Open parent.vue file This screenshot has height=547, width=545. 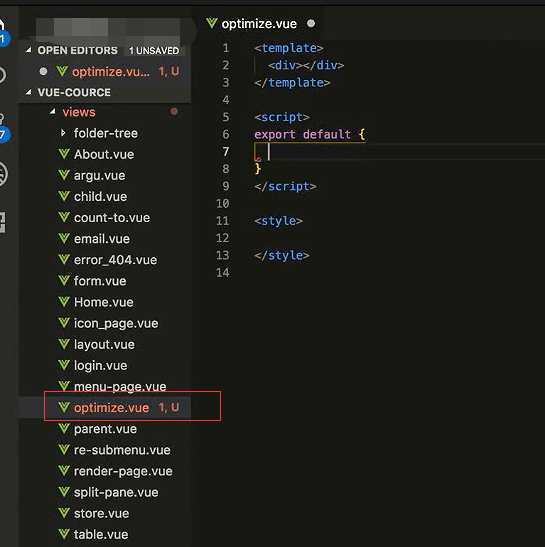tap(105, 429)
